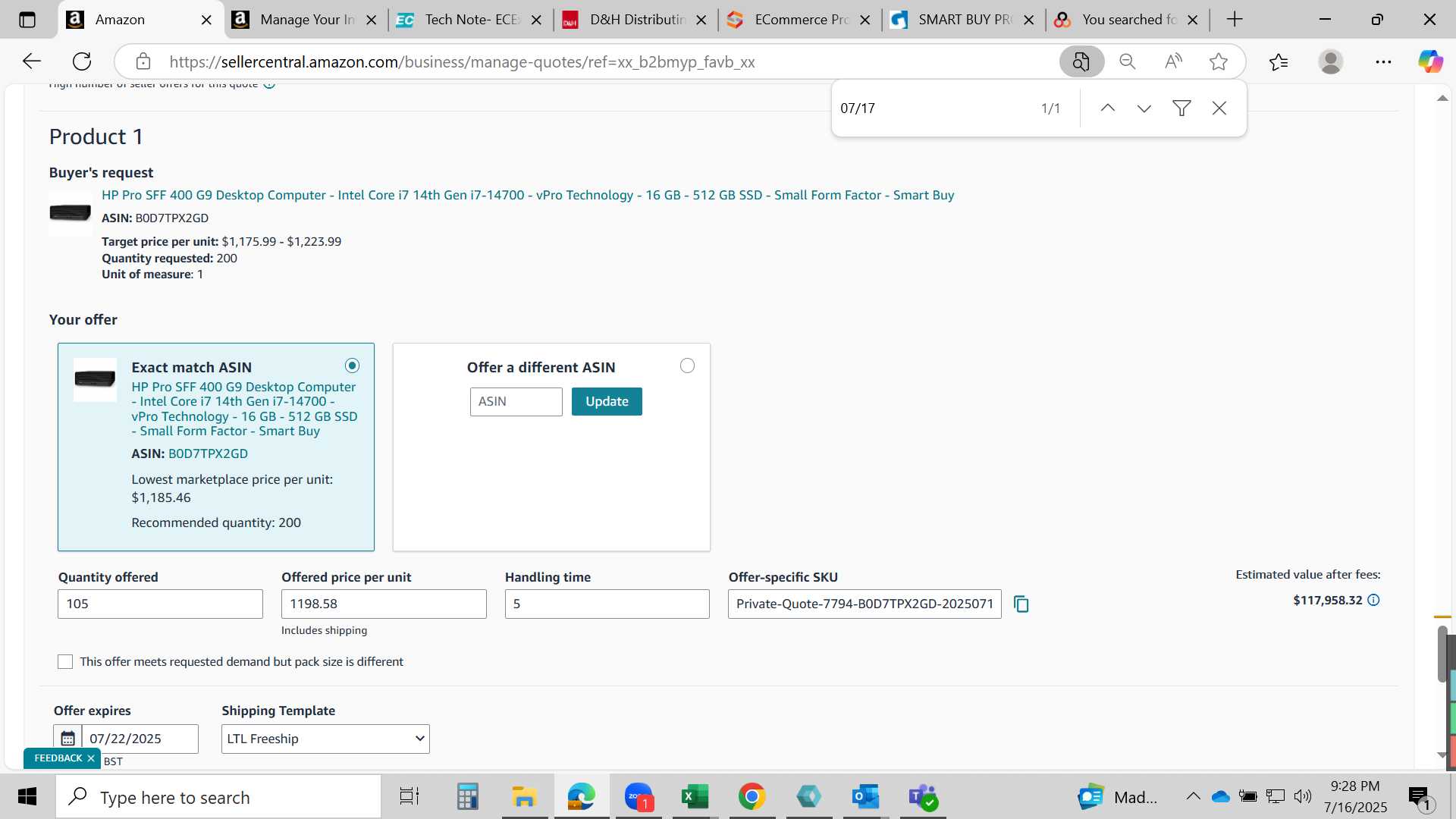Screen dimensions: 1456x819
Task: Open the notification center icon
Action: tap(1419, 796)
